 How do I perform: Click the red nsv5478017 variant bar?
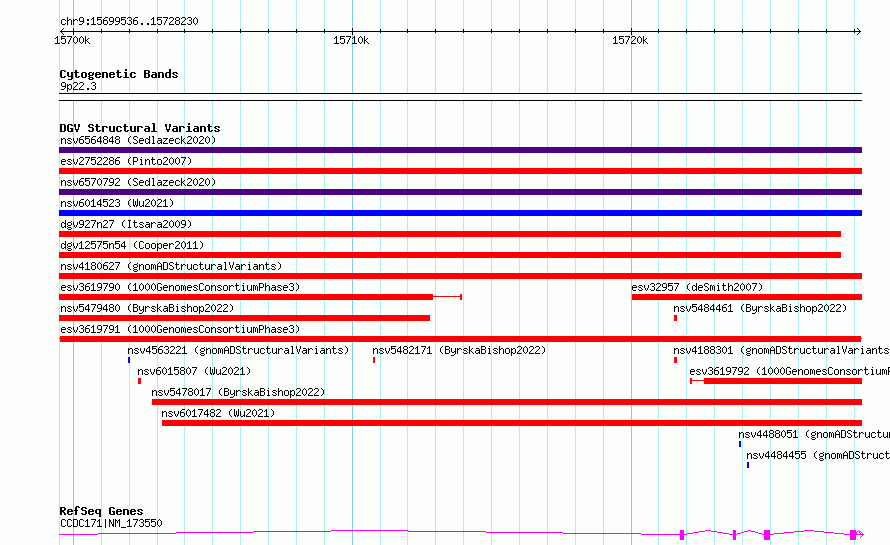pyautogui.click(x=507, y=402)
